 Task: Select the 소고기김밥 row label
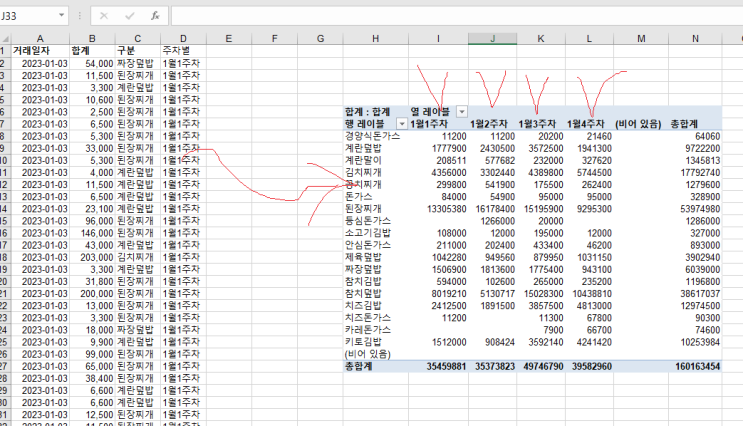pos(368,233)
